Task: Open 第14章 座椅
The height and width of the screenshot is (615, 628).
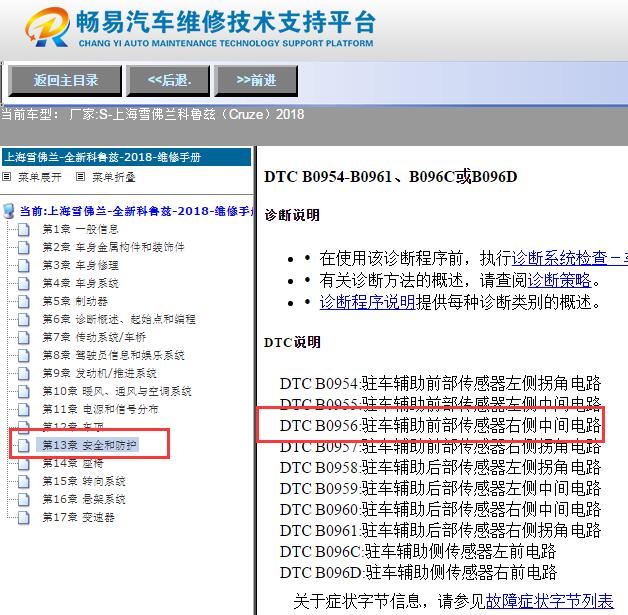Action: click(x=73, y=463)
